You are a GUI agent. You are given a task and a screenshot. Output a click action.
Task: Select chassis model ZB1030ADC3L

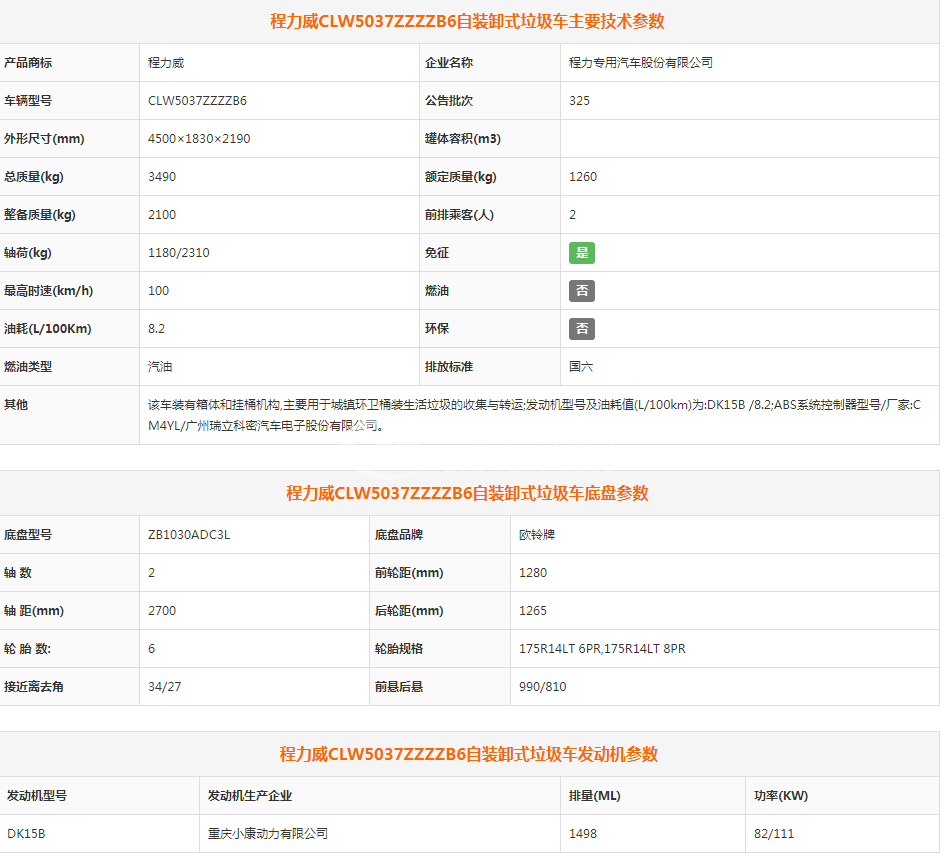(x=189, y=535)
